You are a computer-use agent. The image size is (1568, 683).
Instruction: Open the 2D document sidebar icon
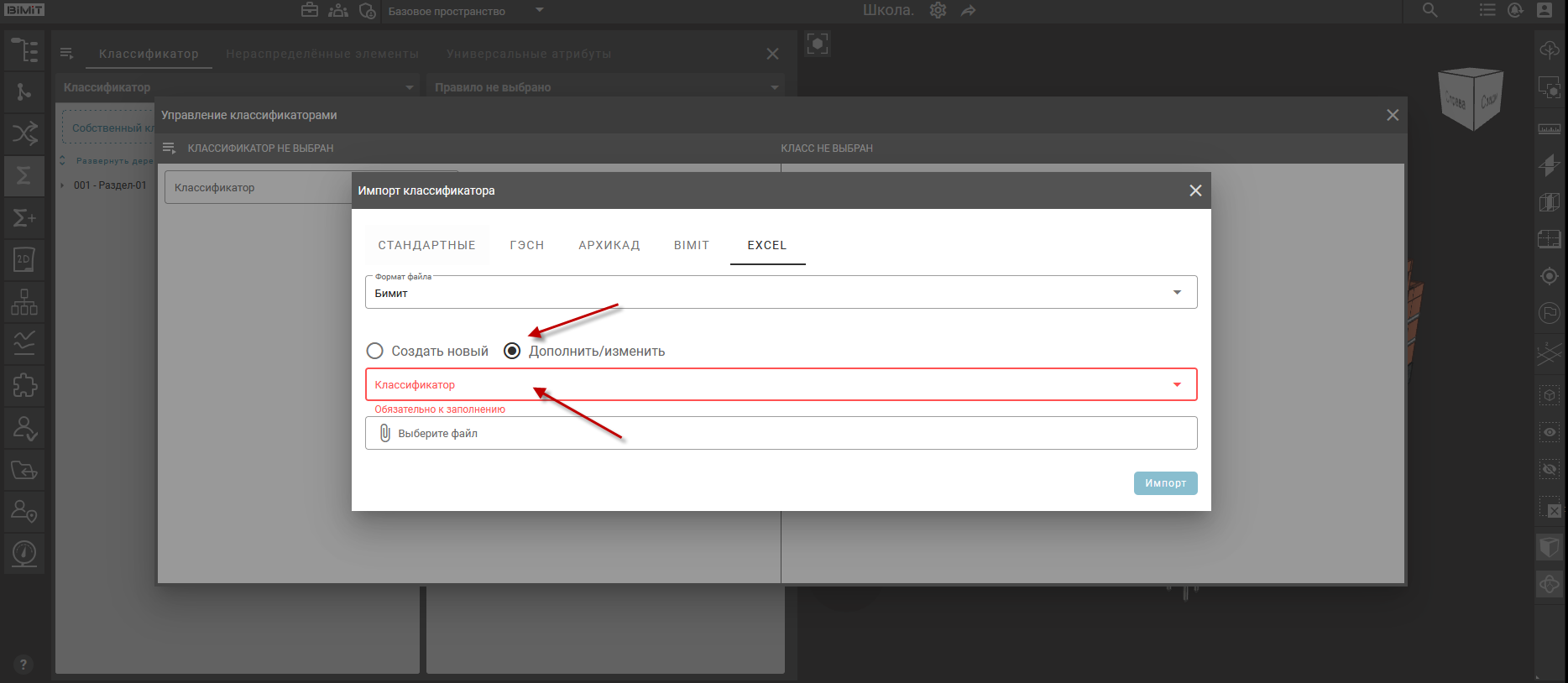[x=24, y=259]
